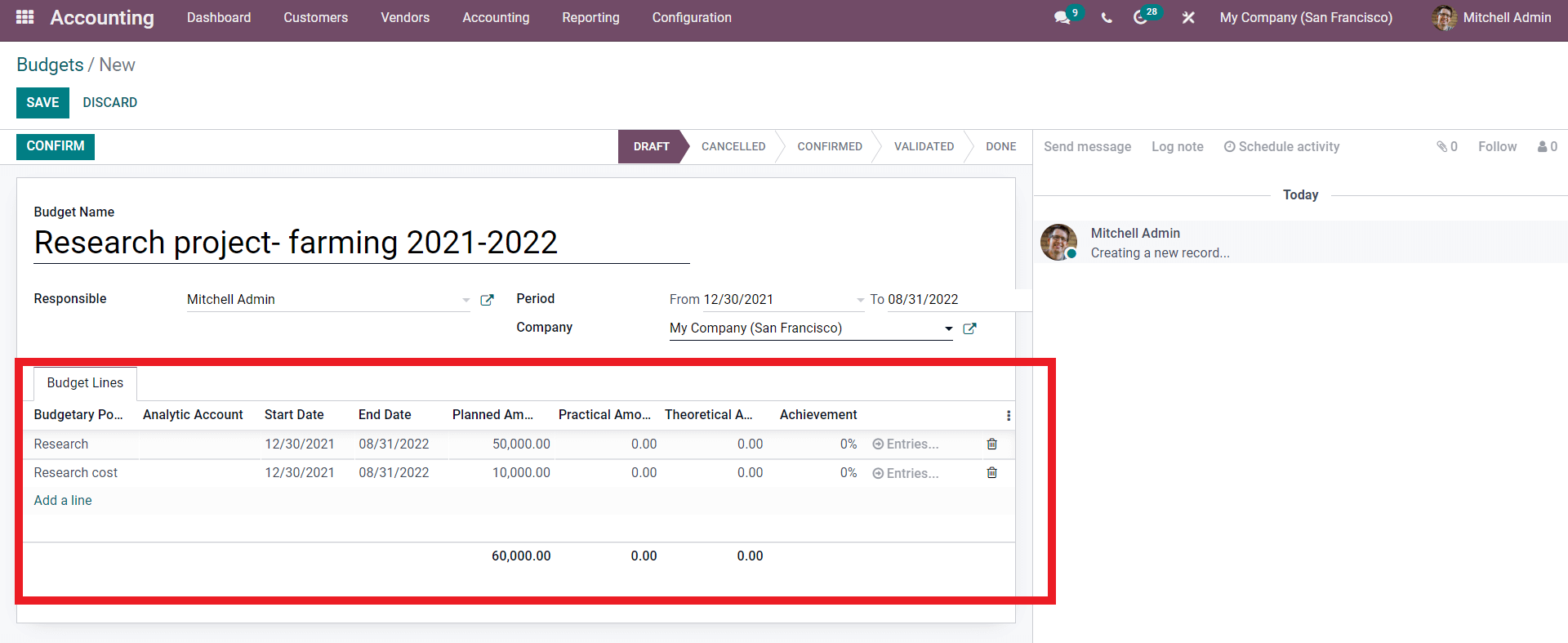The image size is (1568, 643).
Task: Click the phone call icon
Action: (1107, 18)
